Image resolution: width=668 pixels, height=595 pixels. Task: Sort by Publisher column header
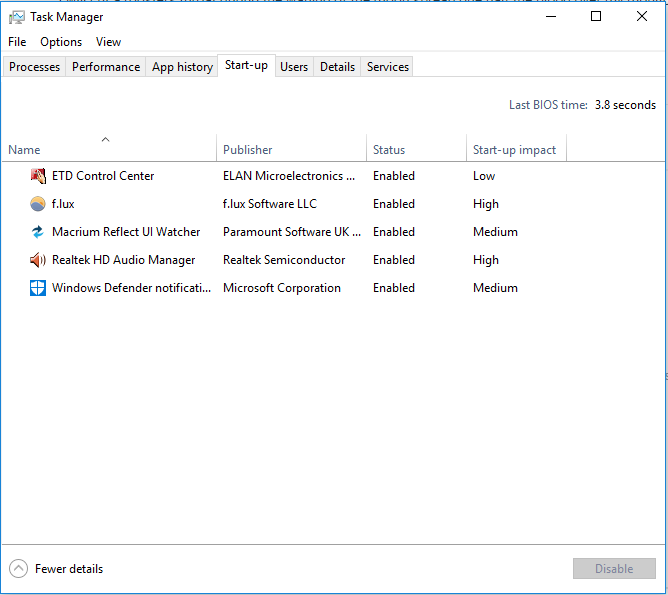[x=247, y=150]
